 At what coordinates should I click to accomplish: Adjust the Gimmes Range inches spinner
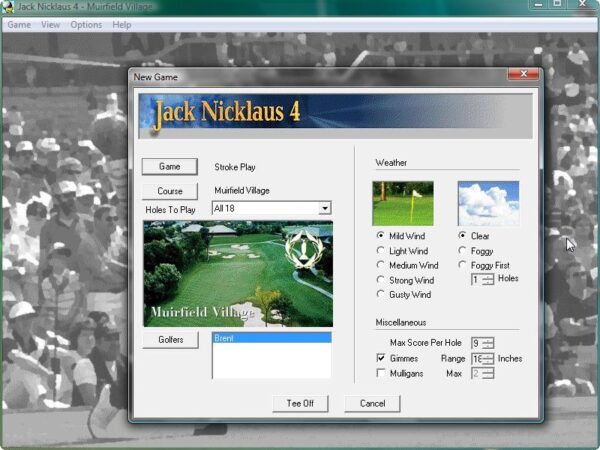click(x=489, y=358)
